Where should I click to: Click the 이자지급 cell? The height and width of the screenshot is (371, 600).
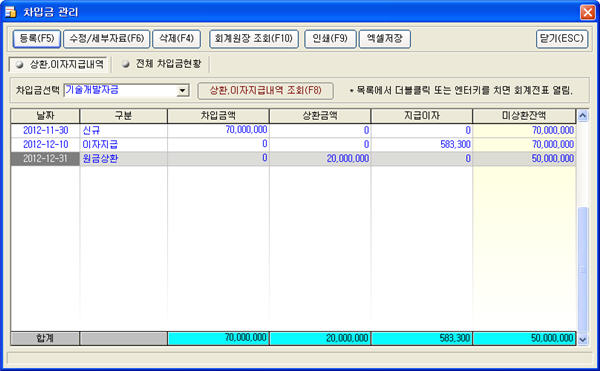[123, 145]
